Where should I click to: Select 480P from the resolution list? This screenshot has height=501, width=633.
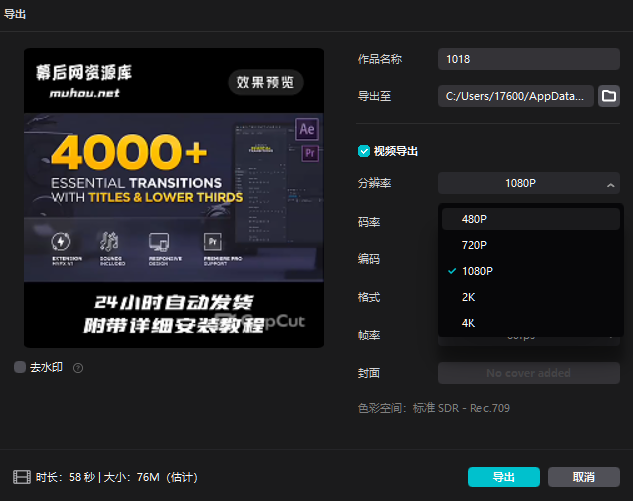475,219
